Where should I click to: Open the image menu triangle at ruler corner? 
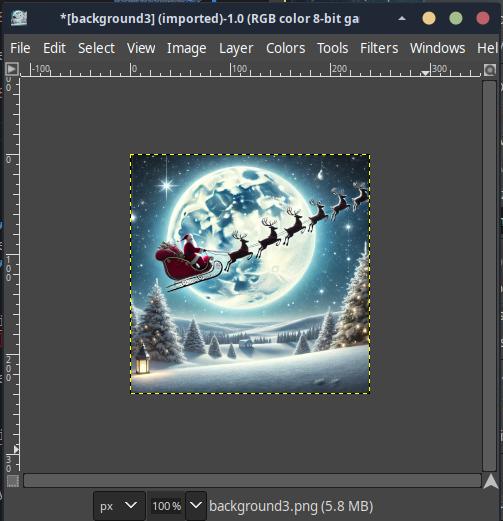(12, 69)
